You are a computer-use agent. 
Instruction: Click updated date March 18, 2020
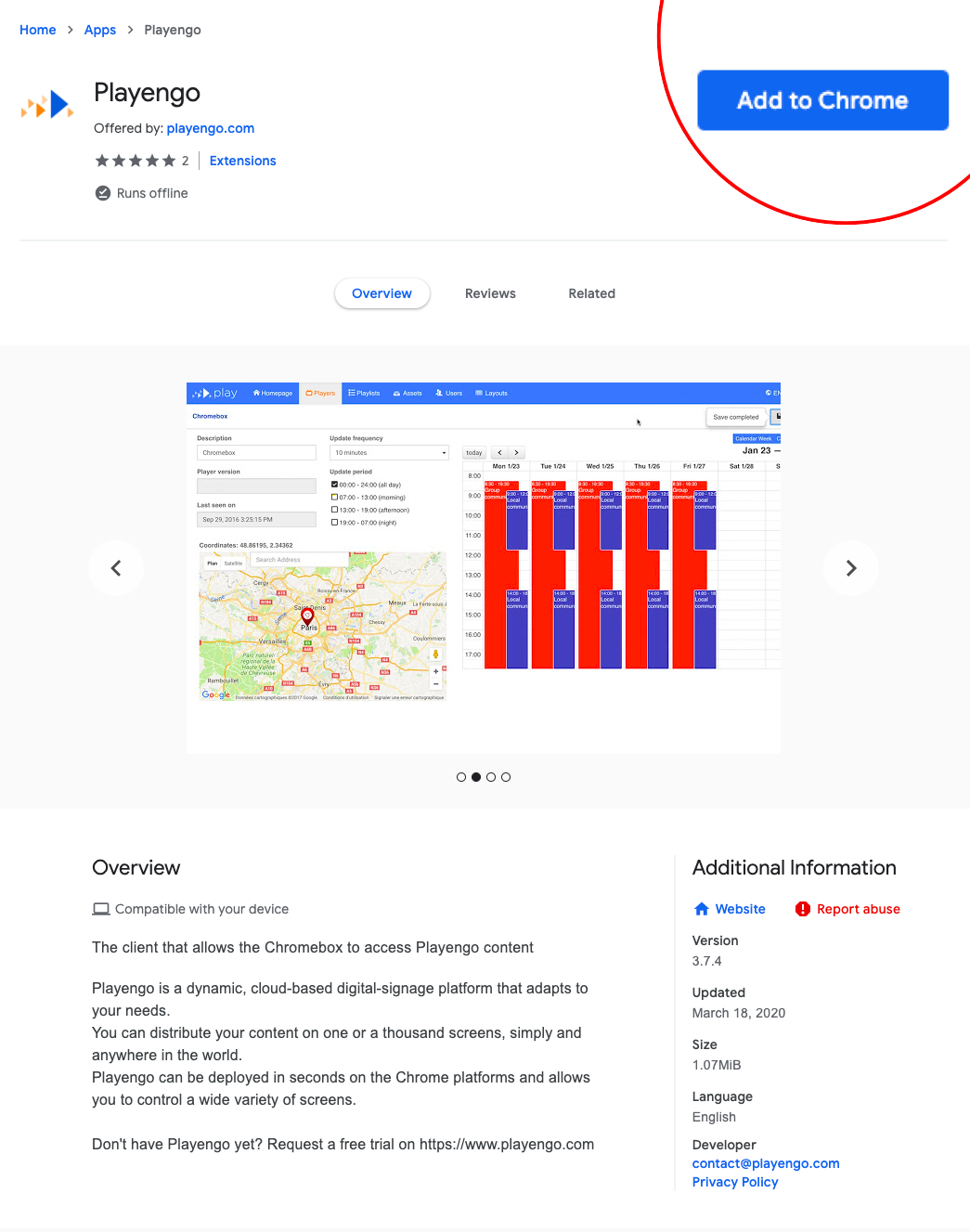(739, 1013)
